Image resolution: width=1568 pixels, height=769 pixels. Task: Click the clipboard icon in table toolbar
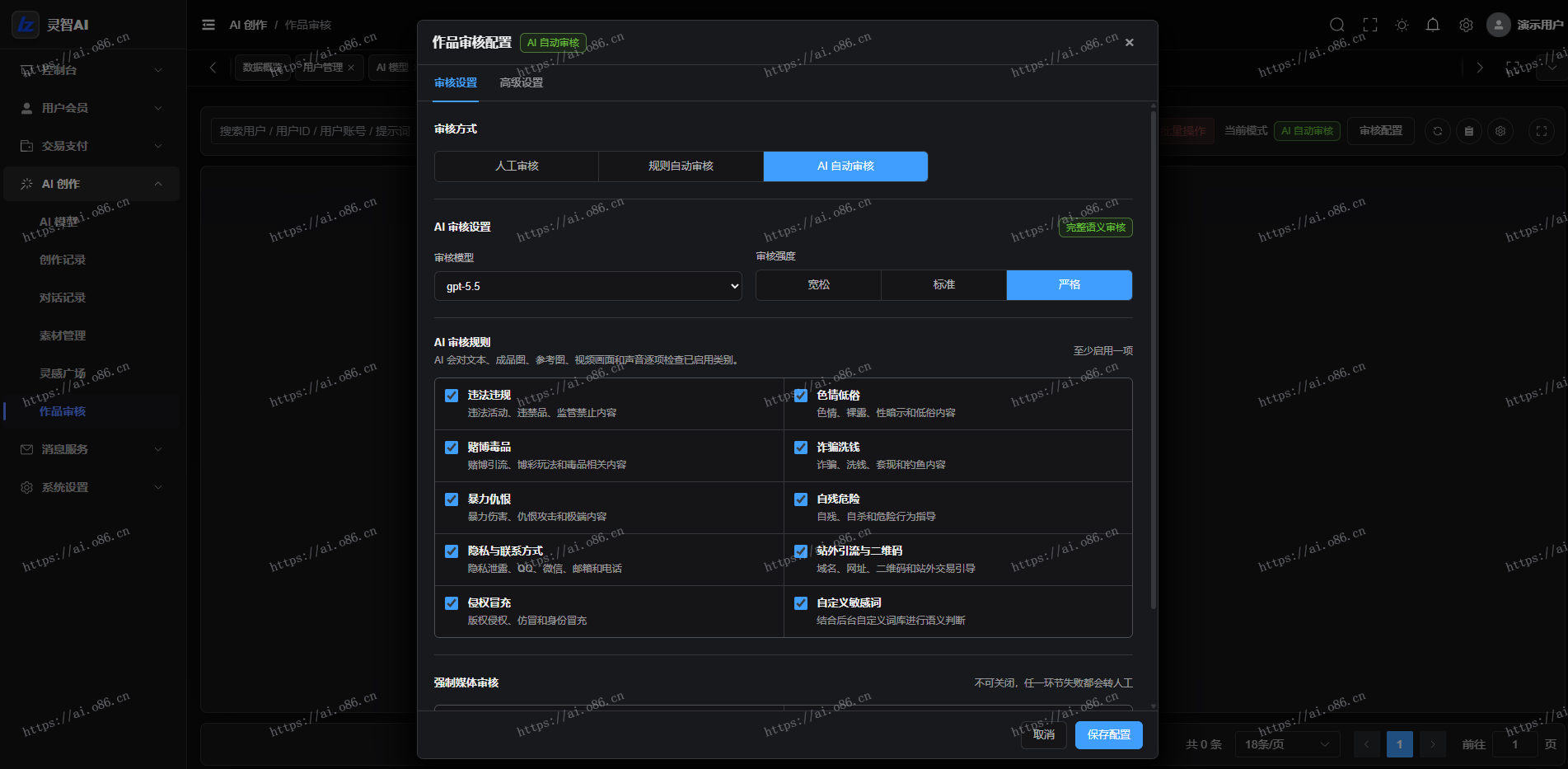(1469, 131)
